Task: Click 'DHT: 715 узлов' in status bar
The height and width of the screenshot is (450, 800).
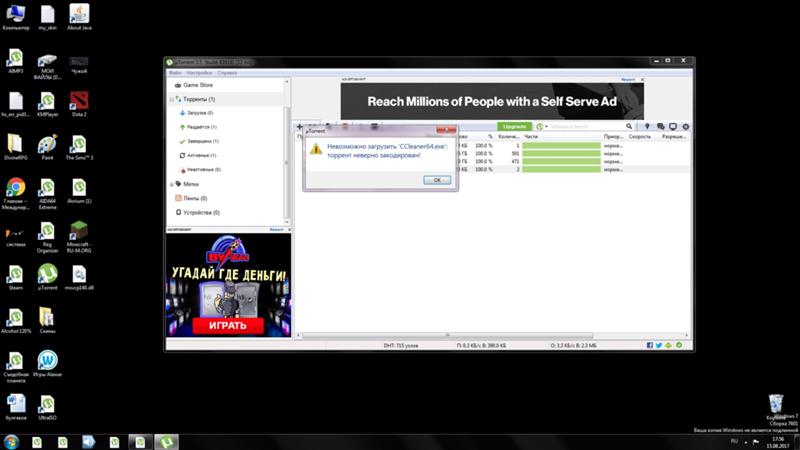Action: [x=401, y=345]
